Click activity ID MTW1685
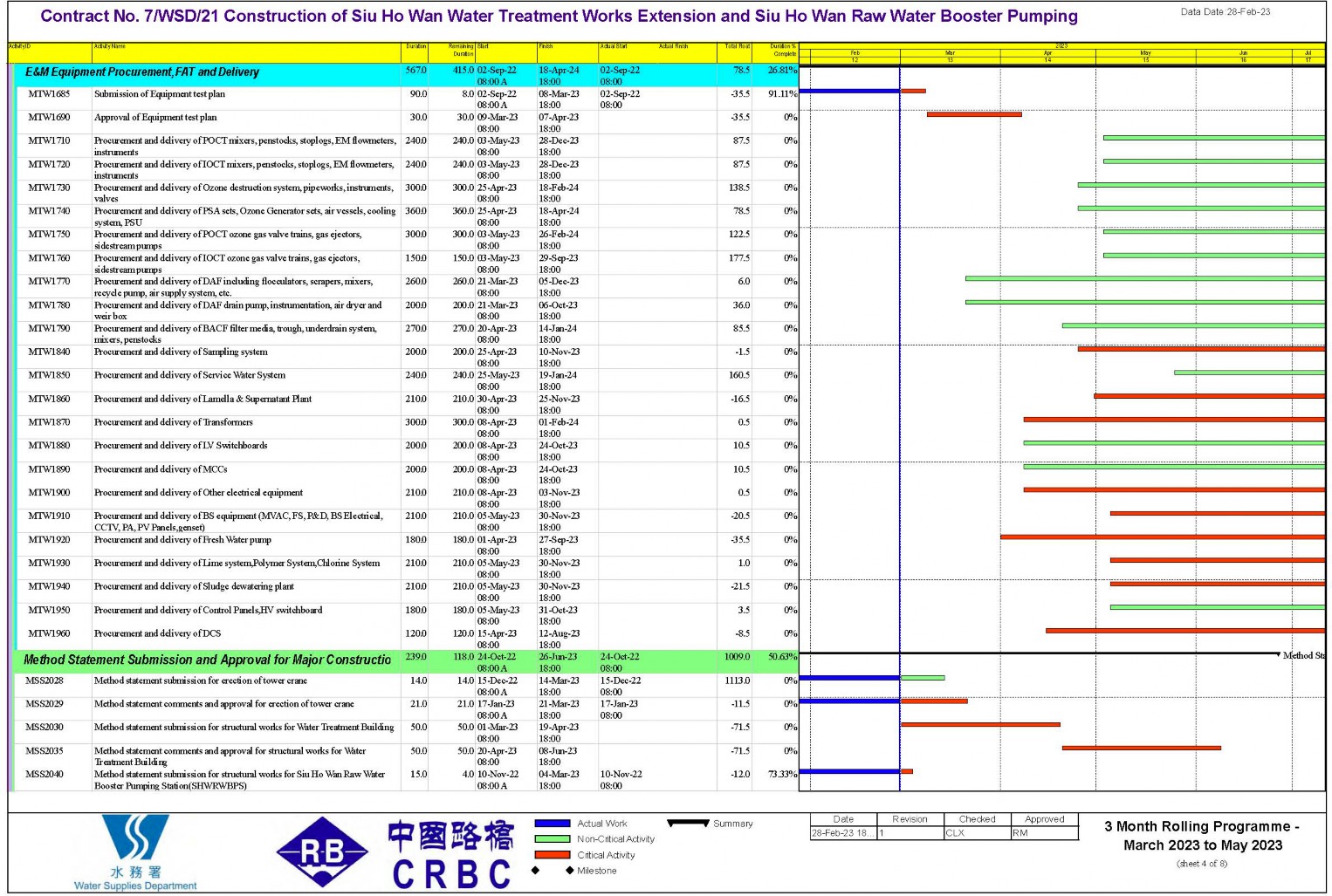Image resolution: width=1332 pixels, height=896 pixels. 49,94
